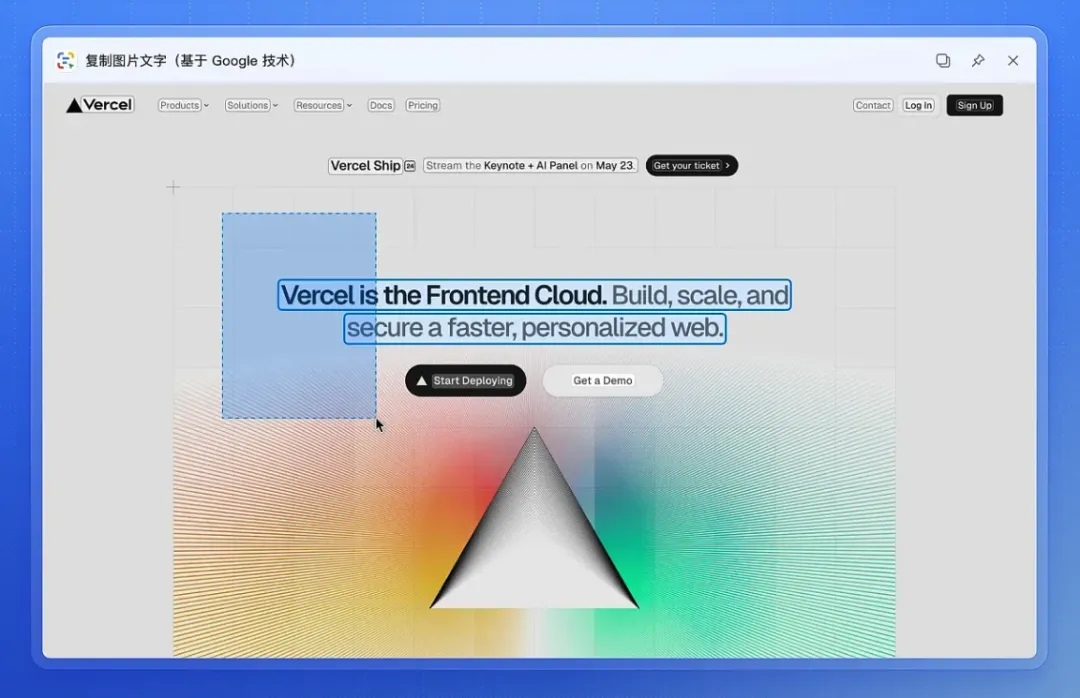1080x698 pixels.
Task: Select text 'secure a faster, personalized web.'
Action: (534, 327)
